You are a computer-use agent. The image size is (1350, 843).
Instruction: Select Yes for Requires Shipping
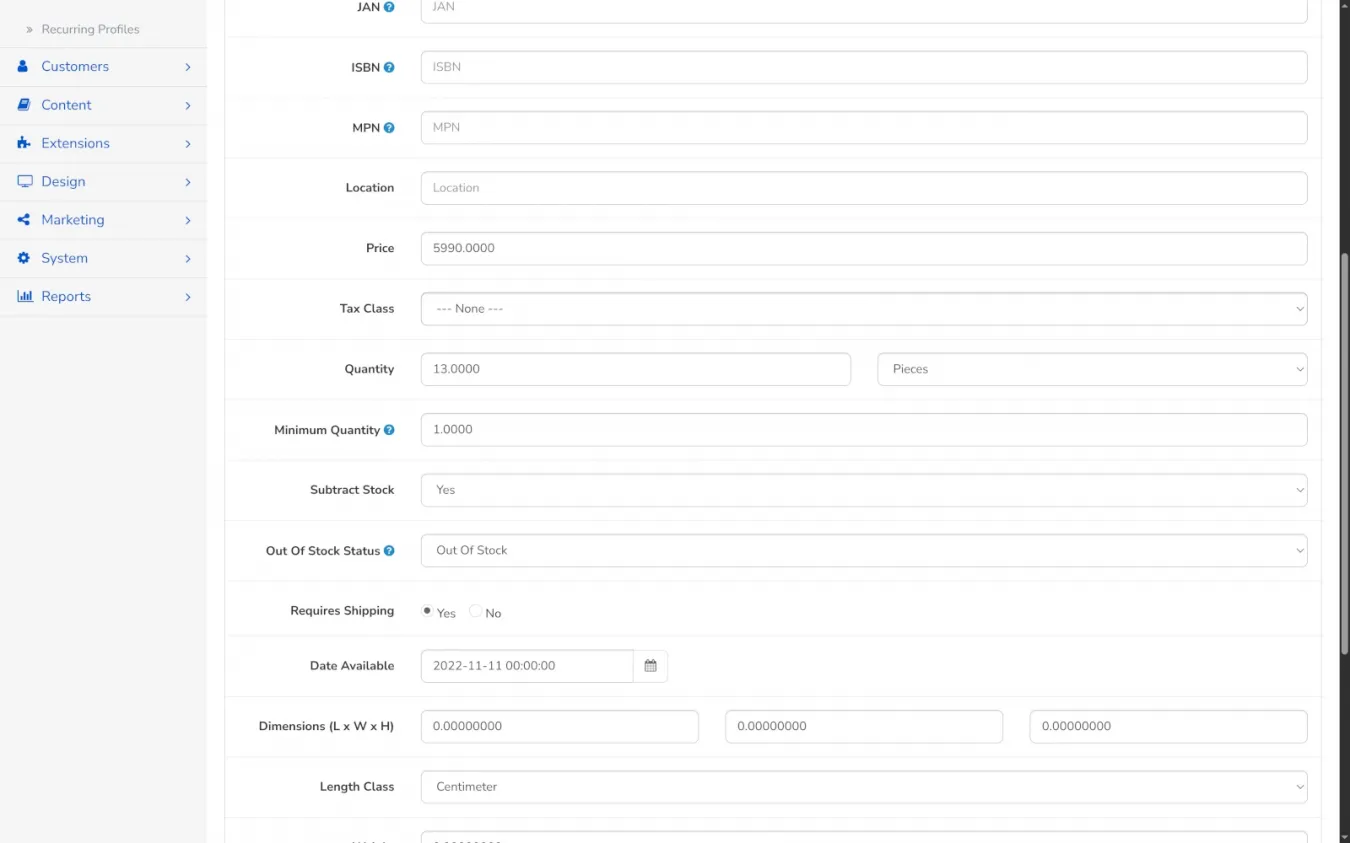428,611
